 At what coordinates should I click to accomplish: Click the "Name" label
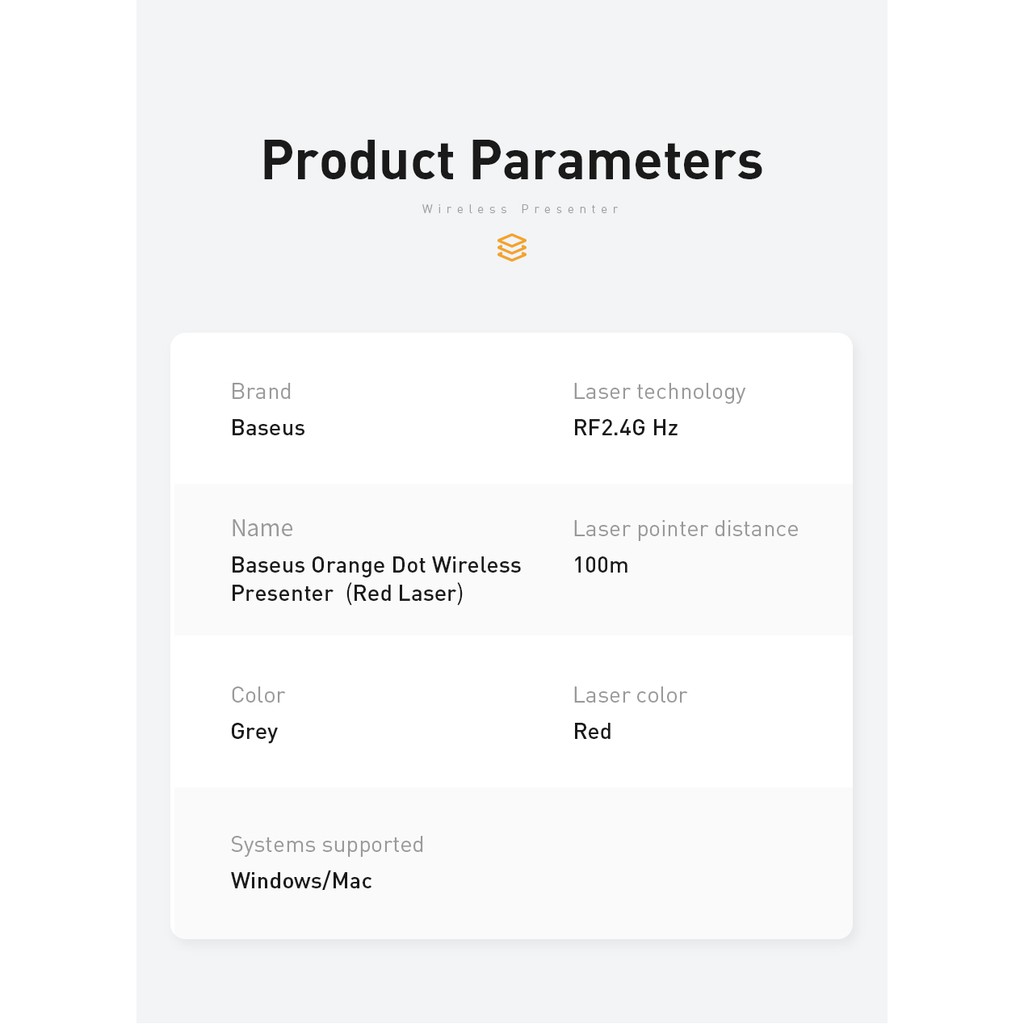[x=262, y=528]
